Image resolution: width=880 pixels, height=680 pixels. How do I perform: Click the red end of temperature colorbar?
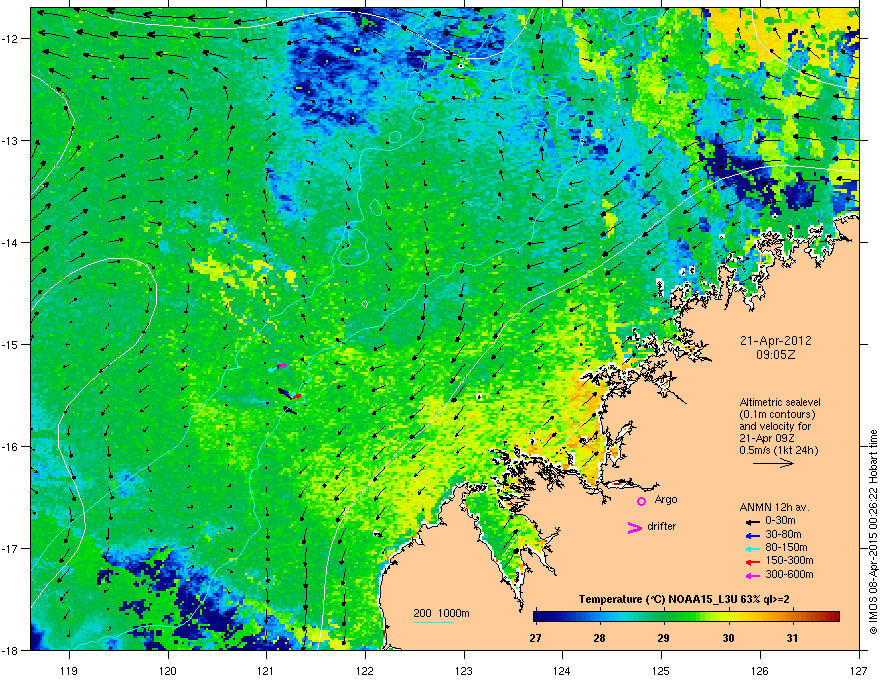(x=832, y=617)
